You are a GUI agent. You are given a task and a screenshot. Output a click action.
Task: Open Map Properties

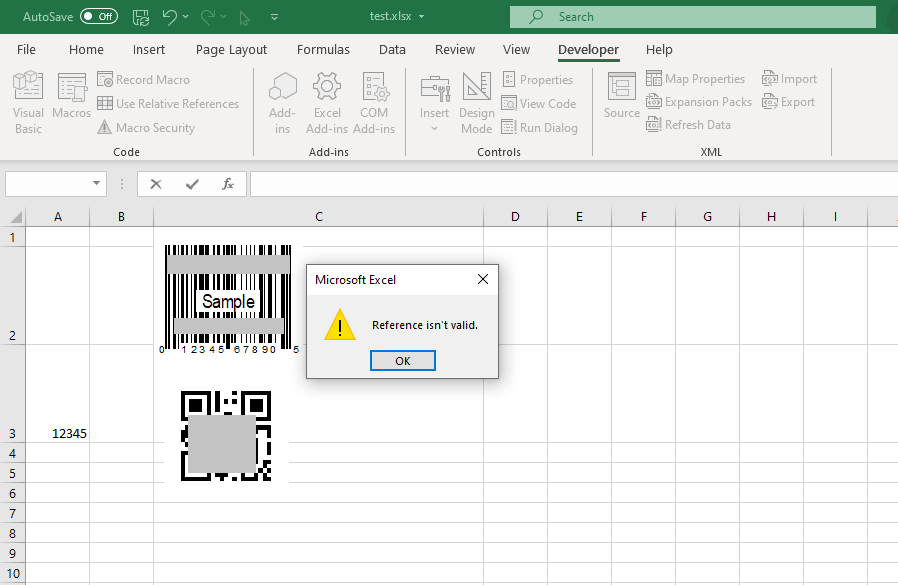pyautogui.click(x=696, y=78)
